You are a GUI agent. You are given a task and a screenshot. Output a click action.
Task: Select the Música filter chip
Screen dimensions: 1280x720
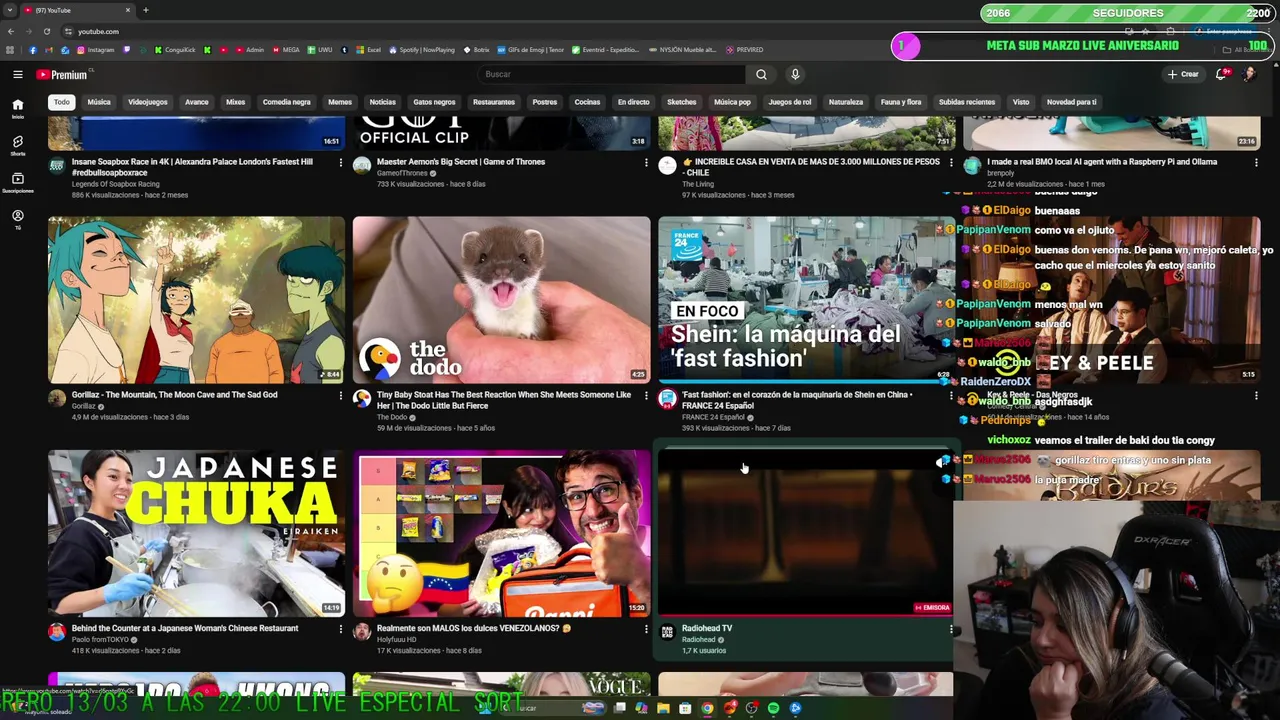pyautogui.click(x=99, y=102)
